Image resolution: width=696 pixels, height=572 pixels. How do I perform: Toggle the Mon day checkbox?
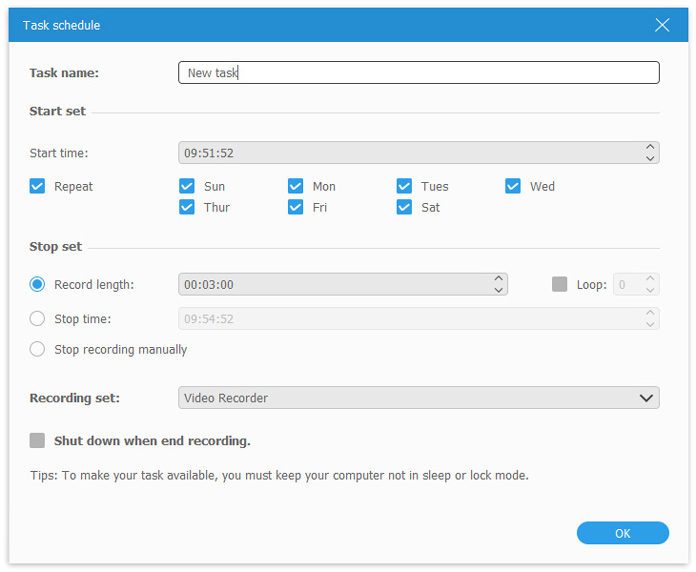295,186
